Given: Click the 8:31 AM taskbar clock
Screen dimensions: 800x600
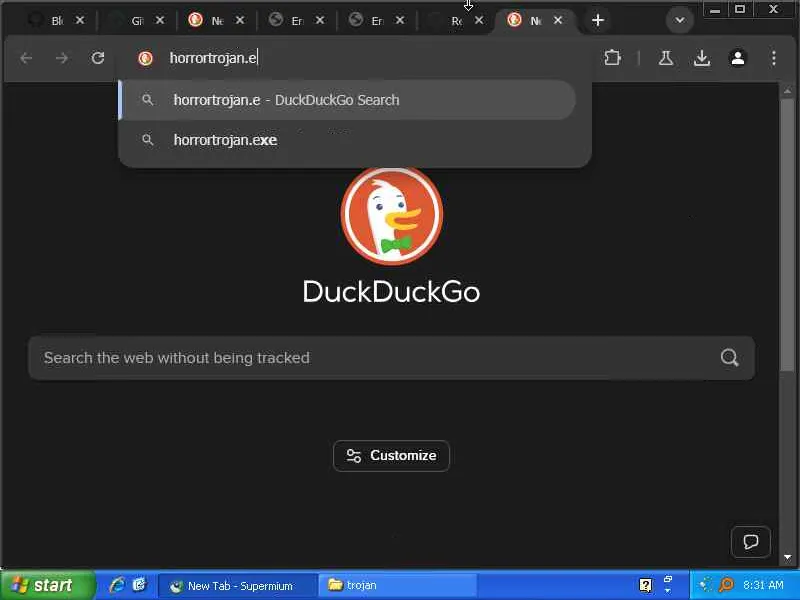Looking at the screenshot, I should coord(763,585).
